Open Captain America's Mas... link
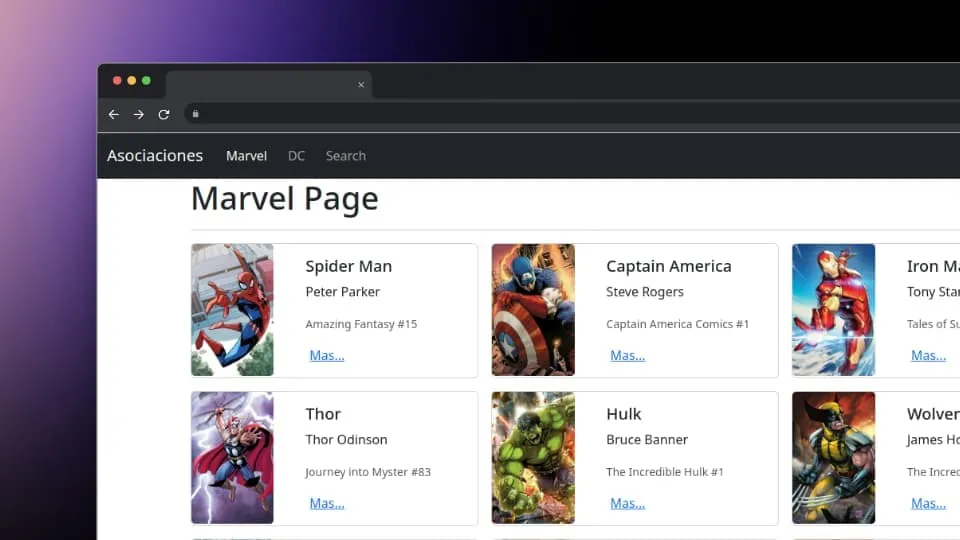This screenshot has height=540, width=960. (627, 356)
